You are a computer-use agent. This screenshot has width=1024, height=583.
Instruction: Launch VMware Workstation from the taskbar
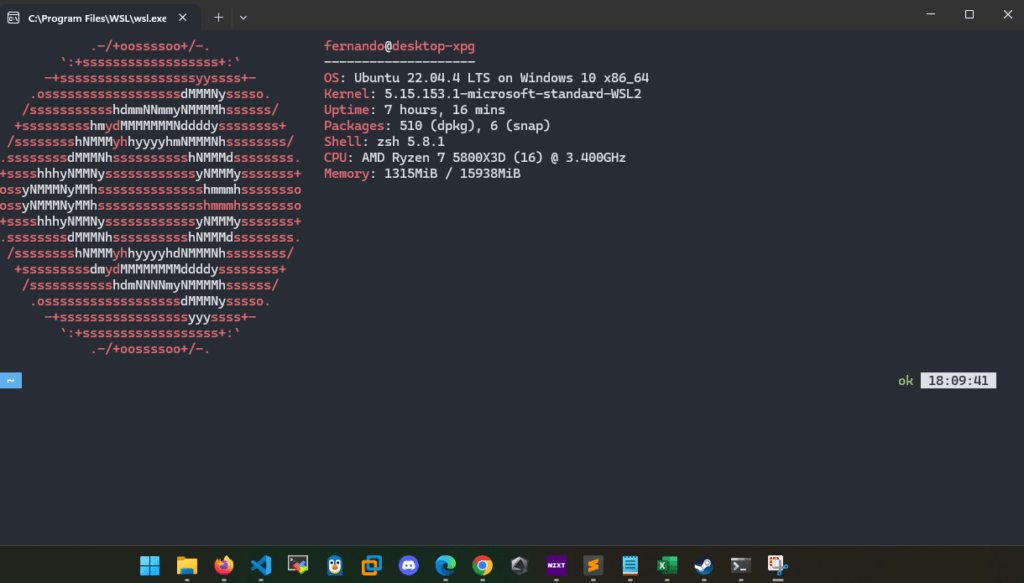click(371, 566)
